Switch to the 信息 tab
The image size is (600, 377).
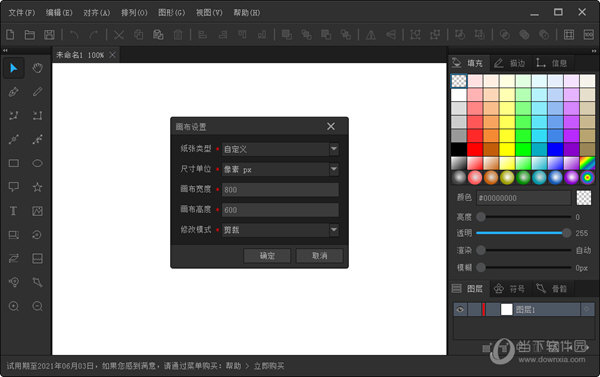(x=552, y=63)
